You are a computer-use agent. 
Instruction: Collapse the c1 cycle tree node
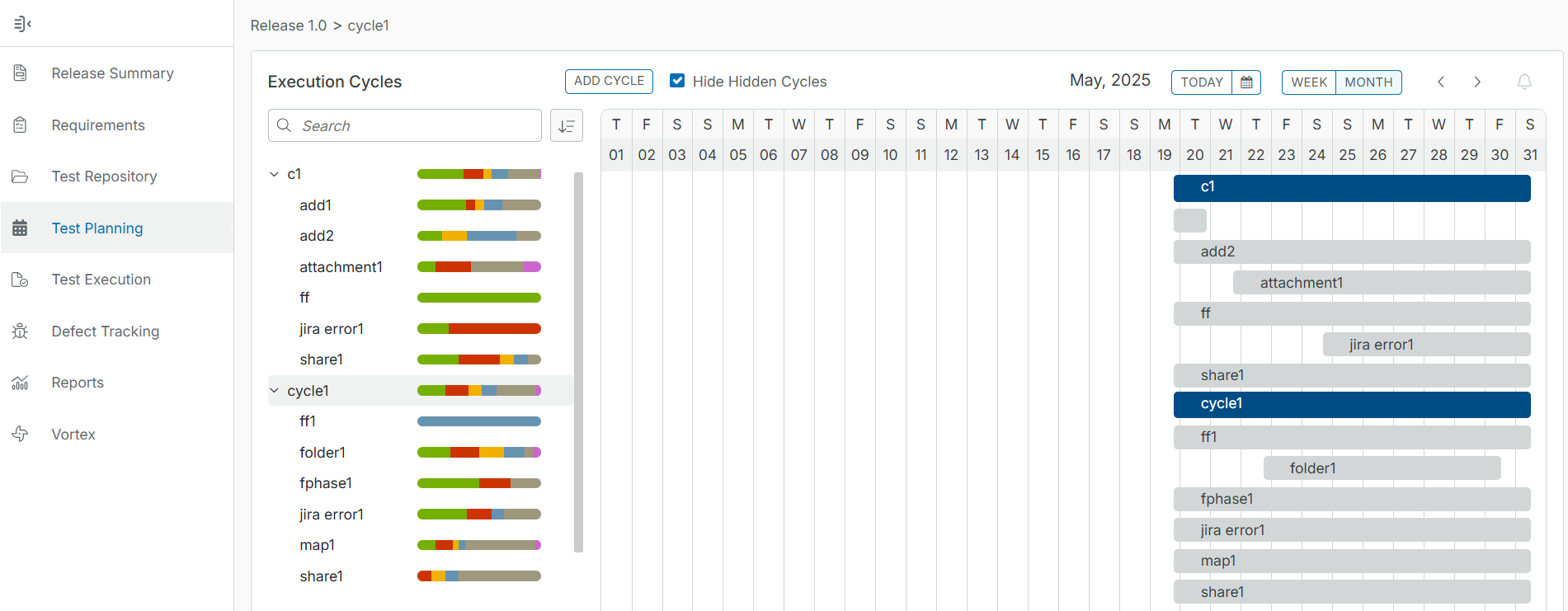274,174
